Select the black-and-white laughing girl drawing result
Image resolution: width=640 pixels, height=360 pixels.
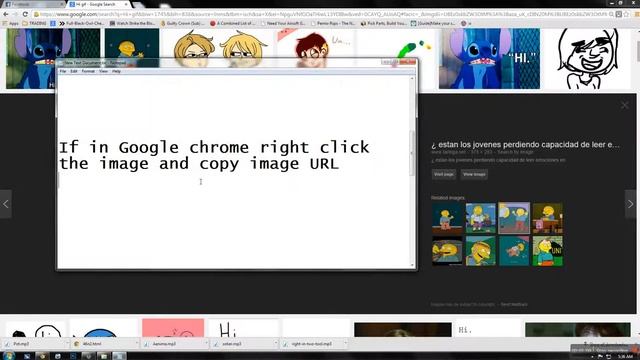pos(588,58)
